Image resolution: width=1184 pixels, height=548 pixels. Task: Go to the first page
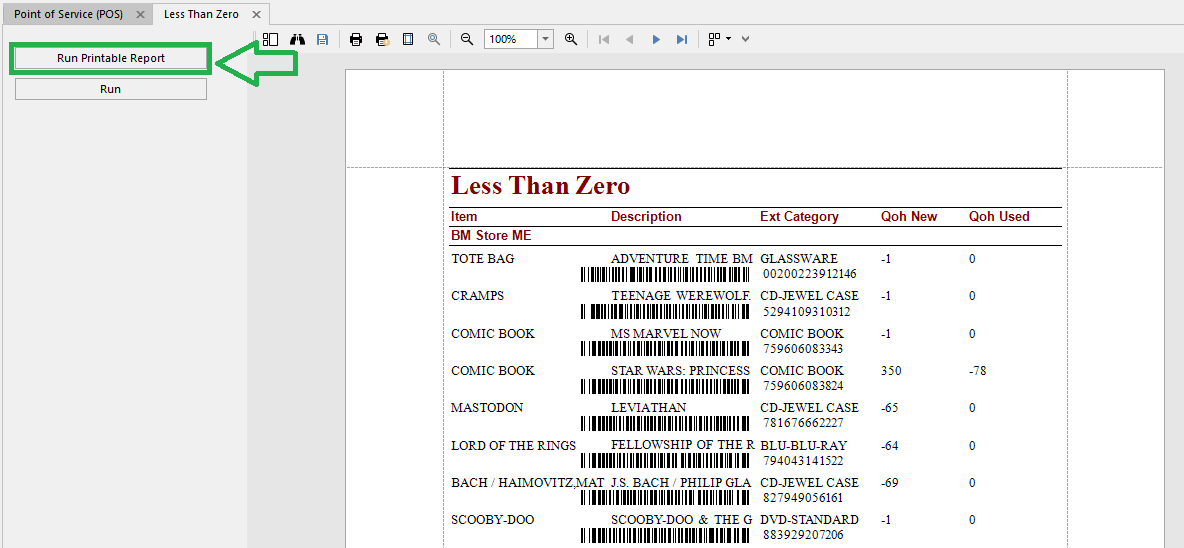(603, 39)
